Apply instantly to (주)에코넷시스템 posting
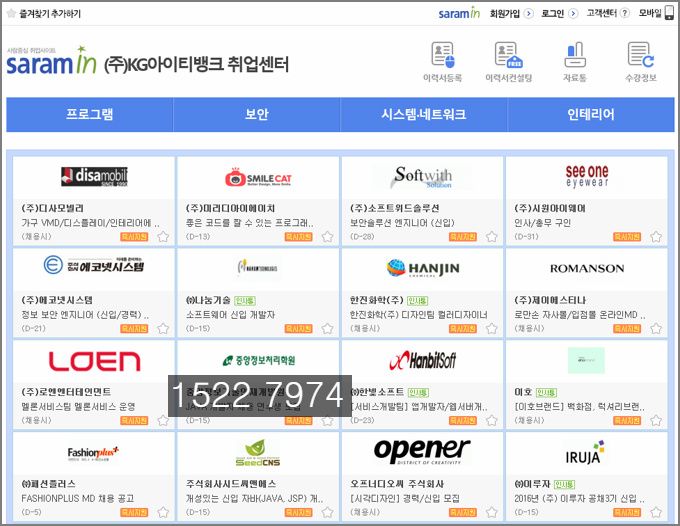The image size is (680, 526). coord(134,329)
